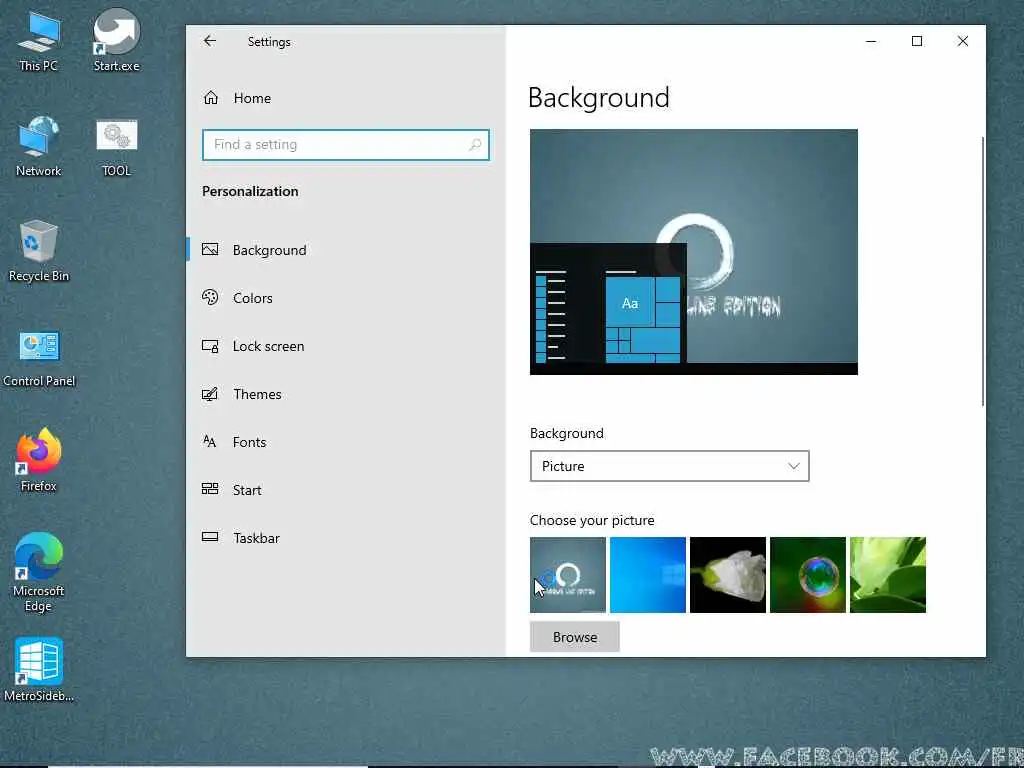
Task: Click the Colors palette icon
Action: click(210, 297)
